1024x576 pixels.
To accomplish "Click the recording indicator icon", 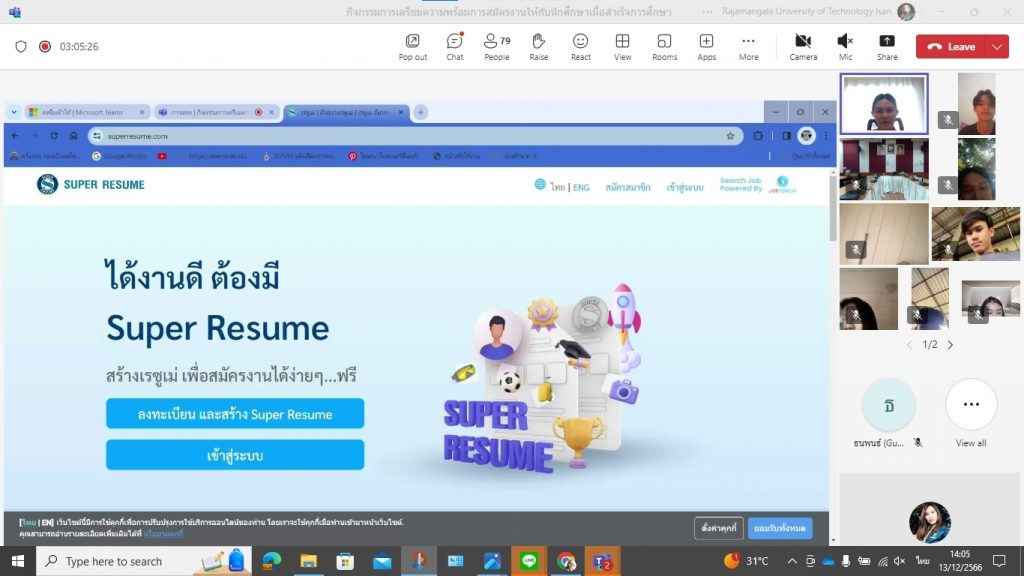I will 45,46.
